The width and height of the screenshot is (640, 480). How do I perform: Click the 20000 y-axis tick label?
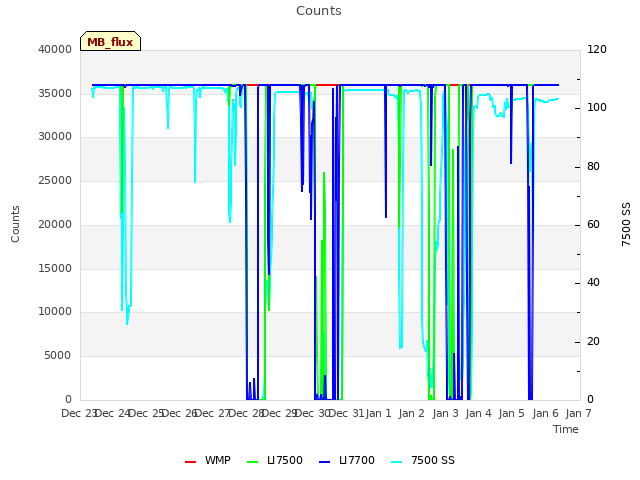coord(55,224)
